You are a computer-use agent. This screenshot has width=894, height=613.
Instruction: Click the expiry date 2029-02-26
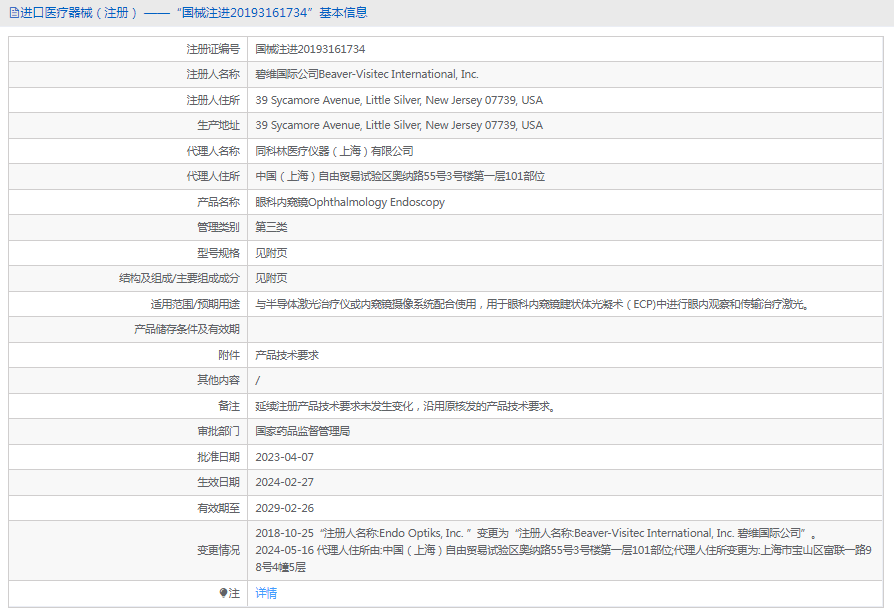[x=284, y=508]
